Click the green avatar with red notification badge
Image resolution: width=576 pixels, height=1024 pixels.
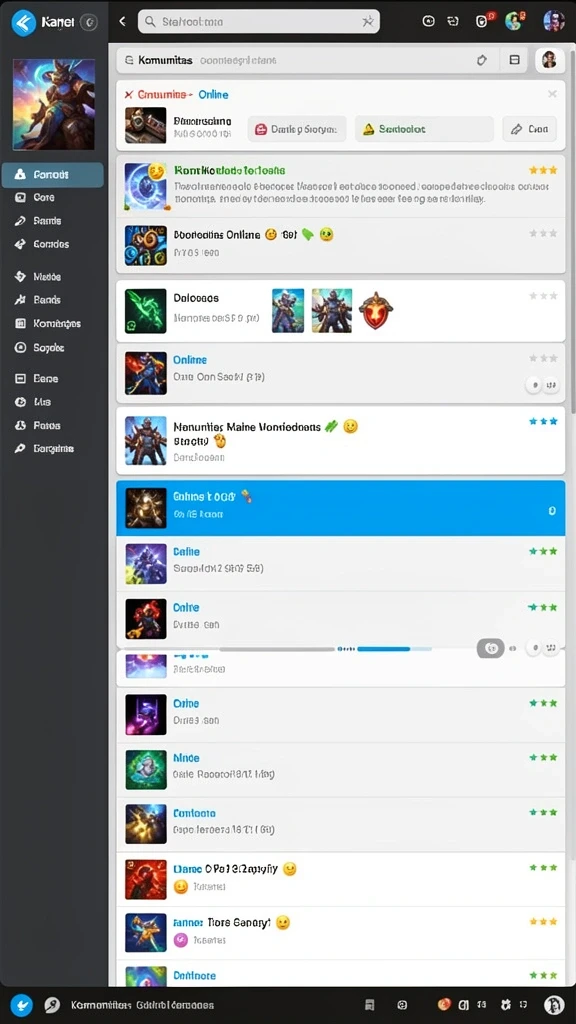[x=514, y=21]
